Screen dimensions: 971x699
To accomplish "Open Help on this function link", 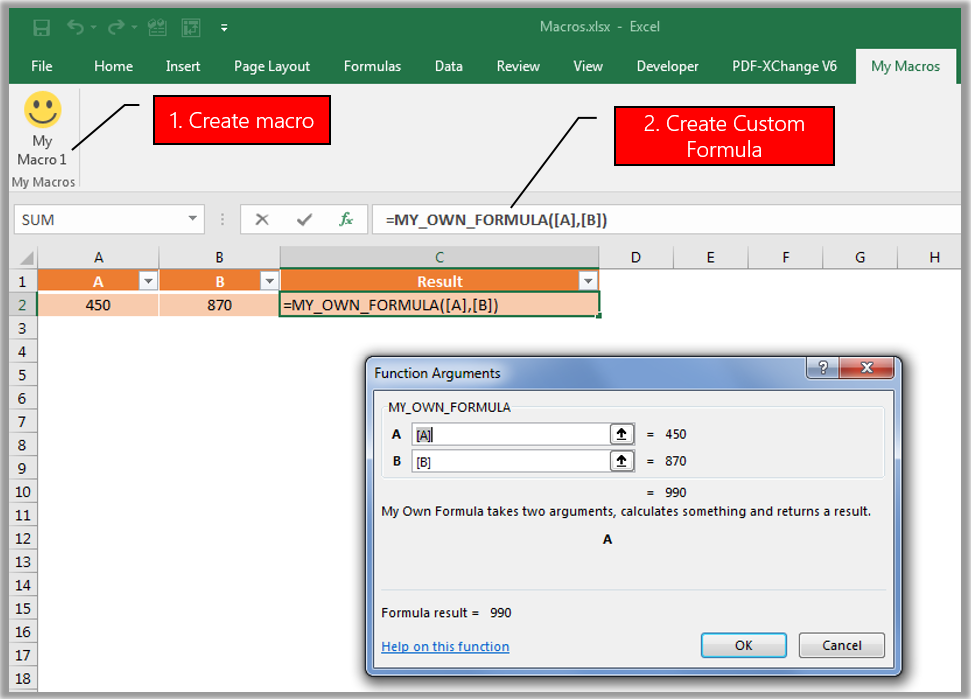I will (x=445, y=646).
